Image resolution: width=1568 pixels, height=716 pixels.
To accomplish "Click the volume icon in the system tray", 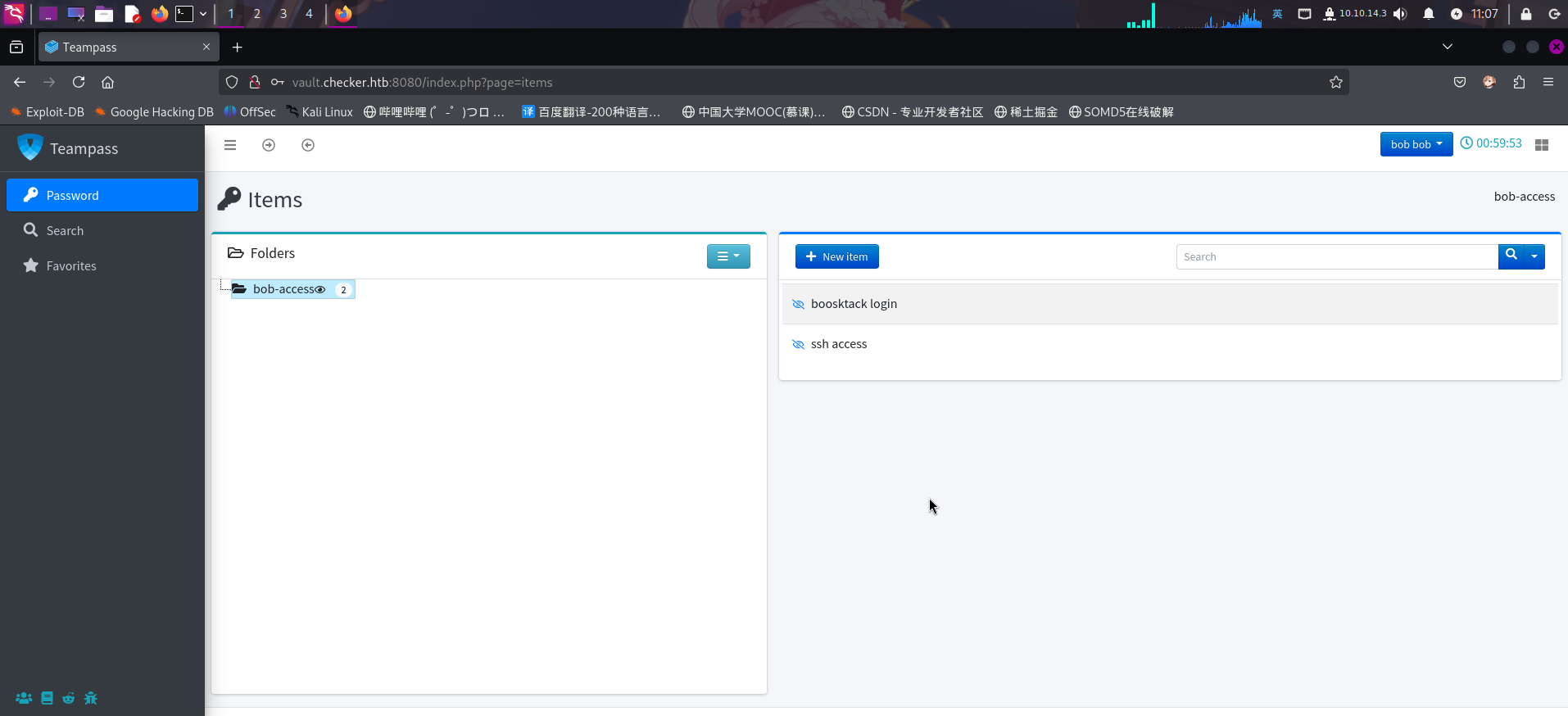I will (x=1400, y=14).
